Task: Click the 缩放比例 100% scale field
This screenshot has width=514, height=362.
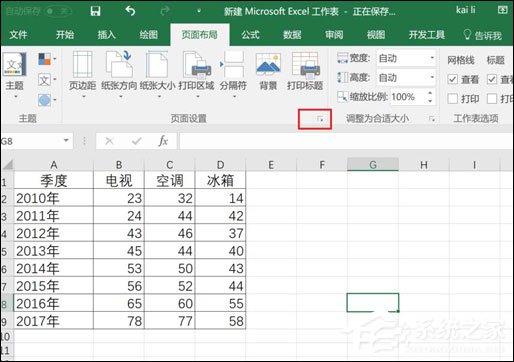Action: tap(408, 97)
